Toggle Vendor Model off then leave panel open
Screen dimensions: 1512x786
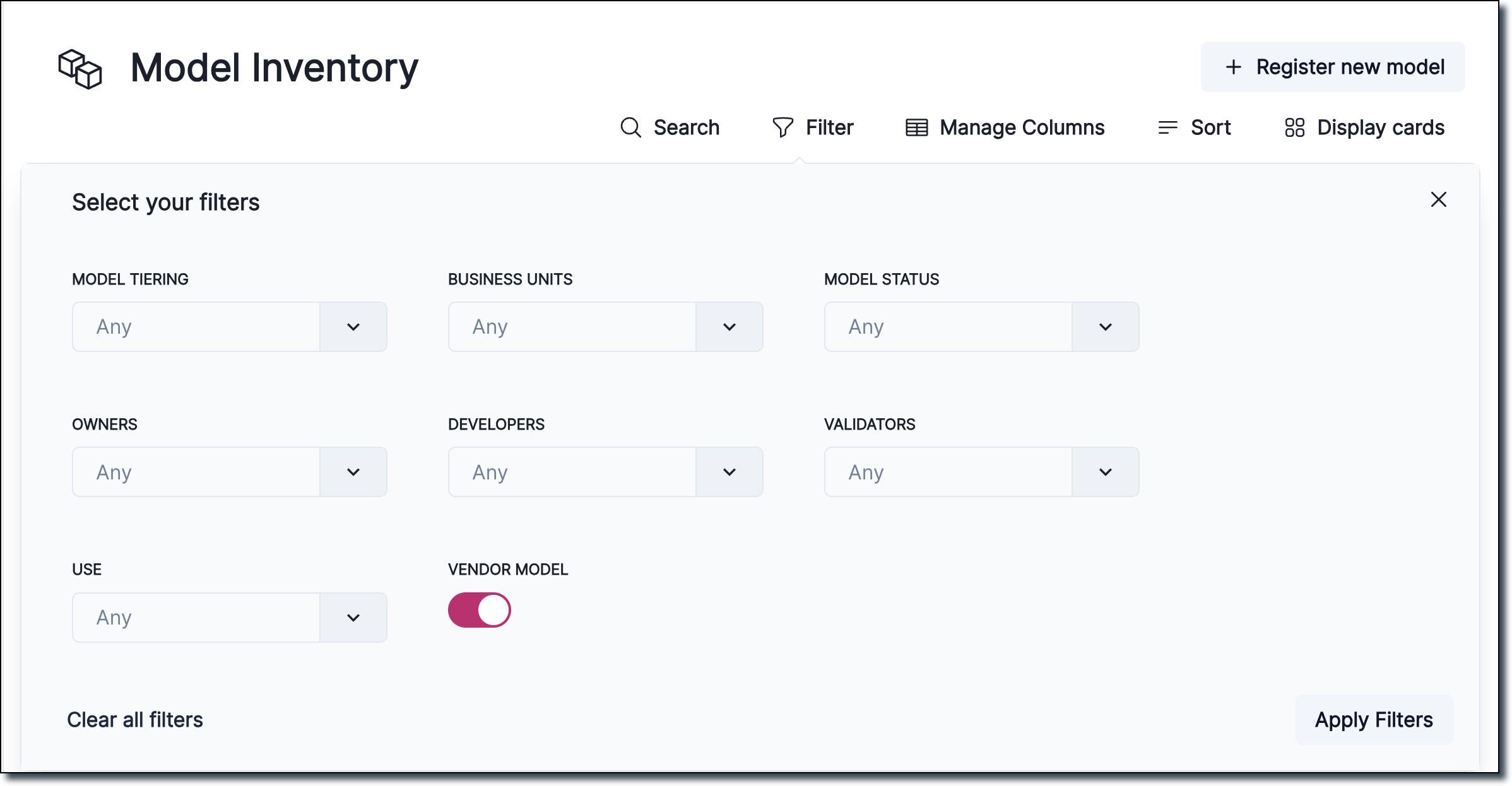pyautogui.click(x=480, y=610)
